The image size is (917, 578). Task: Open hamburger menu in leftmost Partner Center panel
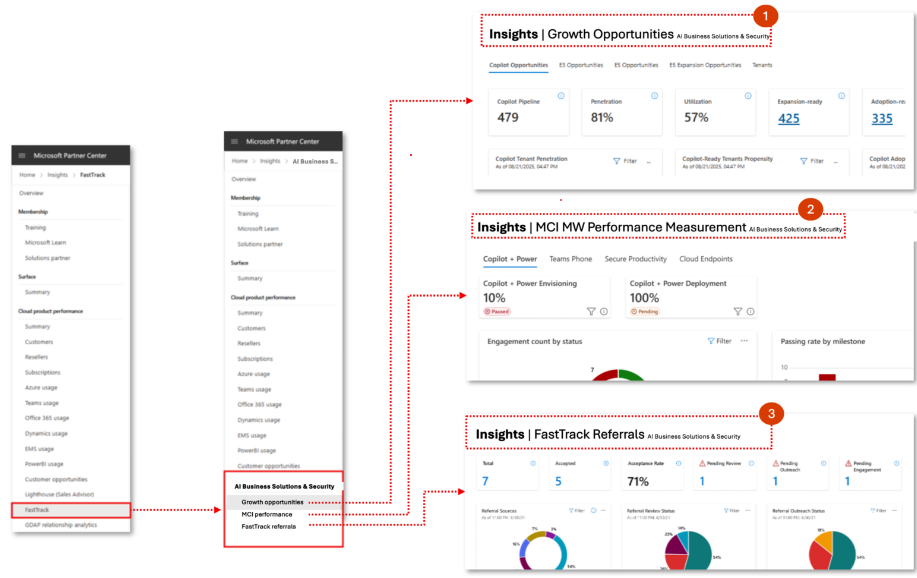[22, 156]
